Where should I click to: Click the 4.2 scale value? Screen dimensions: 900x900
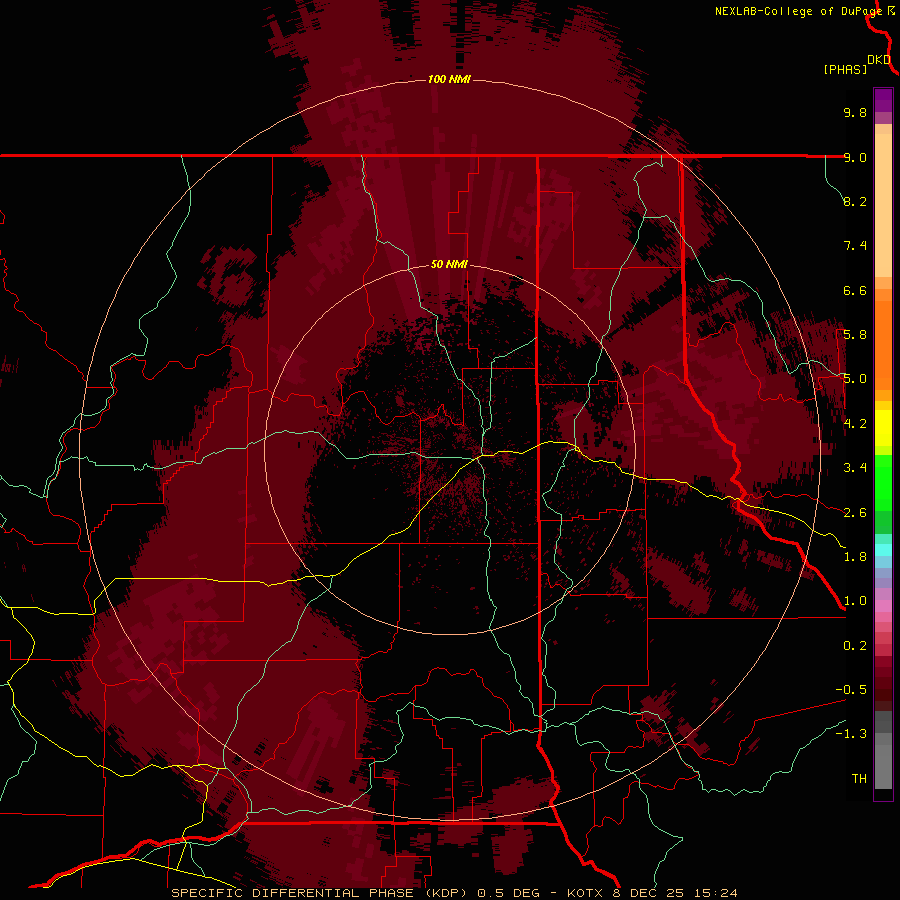click(x=855, y=424)
